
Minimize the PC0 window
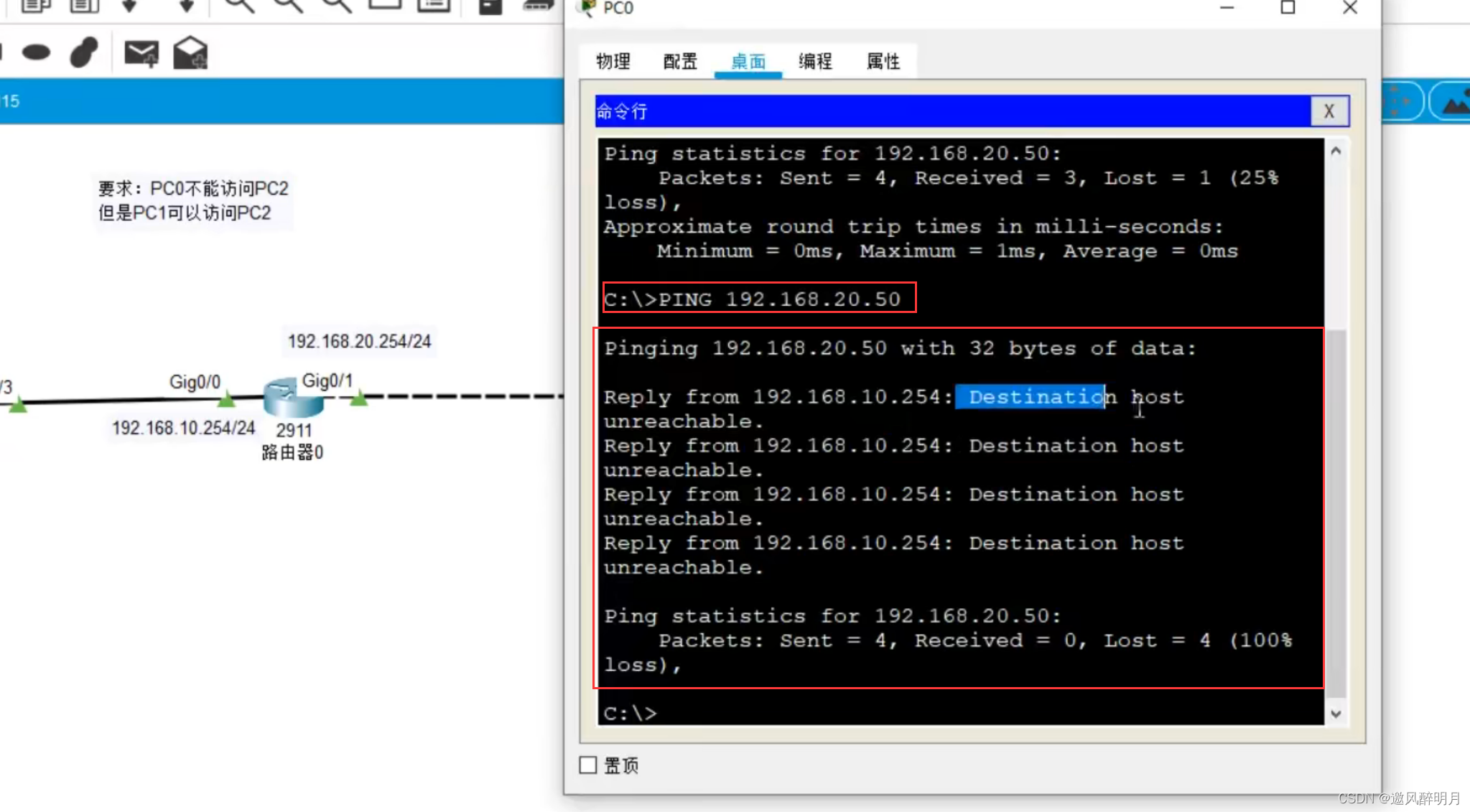tap(1227, 8)
